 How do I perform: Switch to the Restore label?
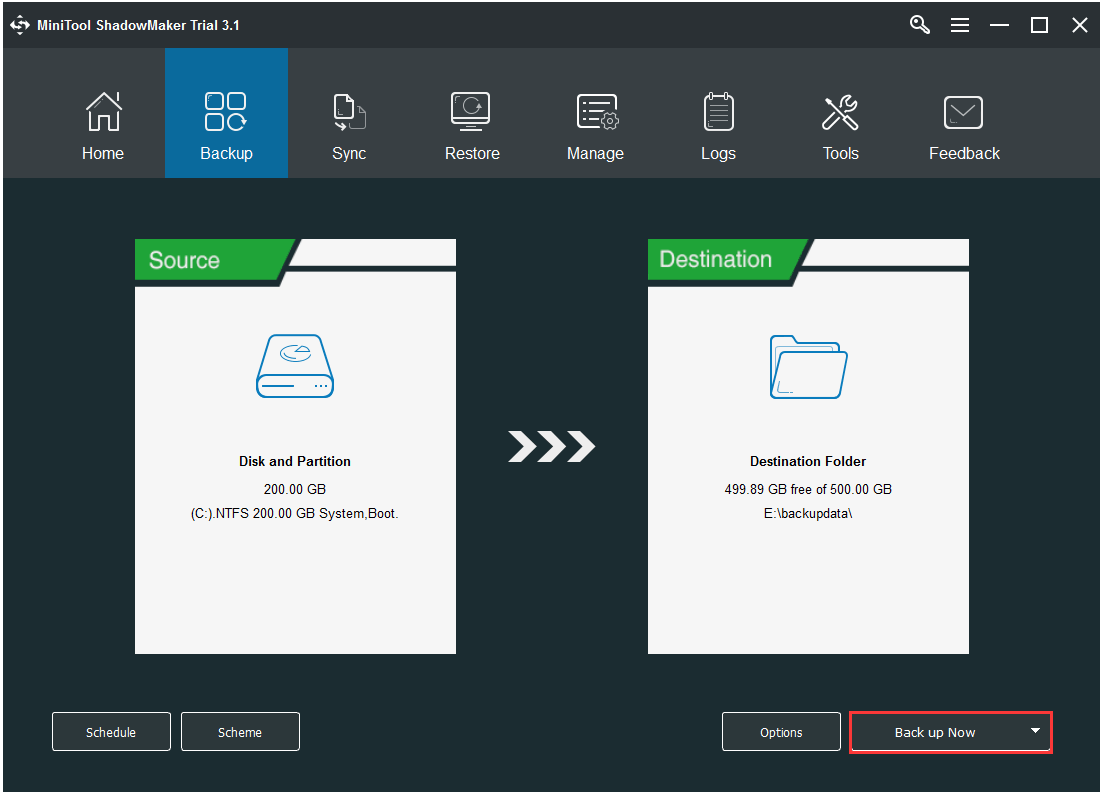coord(472,153)
